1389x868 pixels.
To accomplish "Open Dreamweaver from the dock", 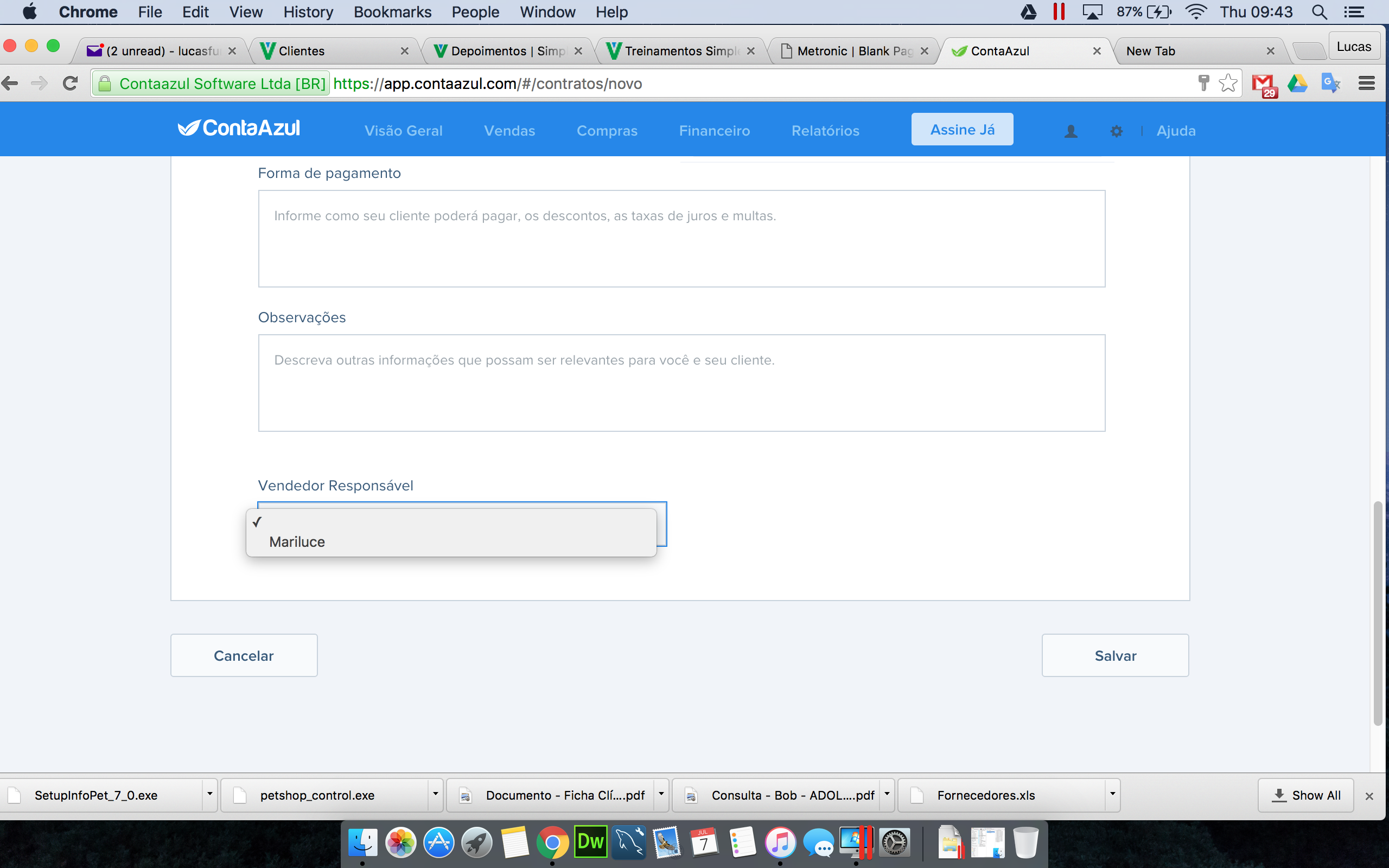I will coord(591,842).
